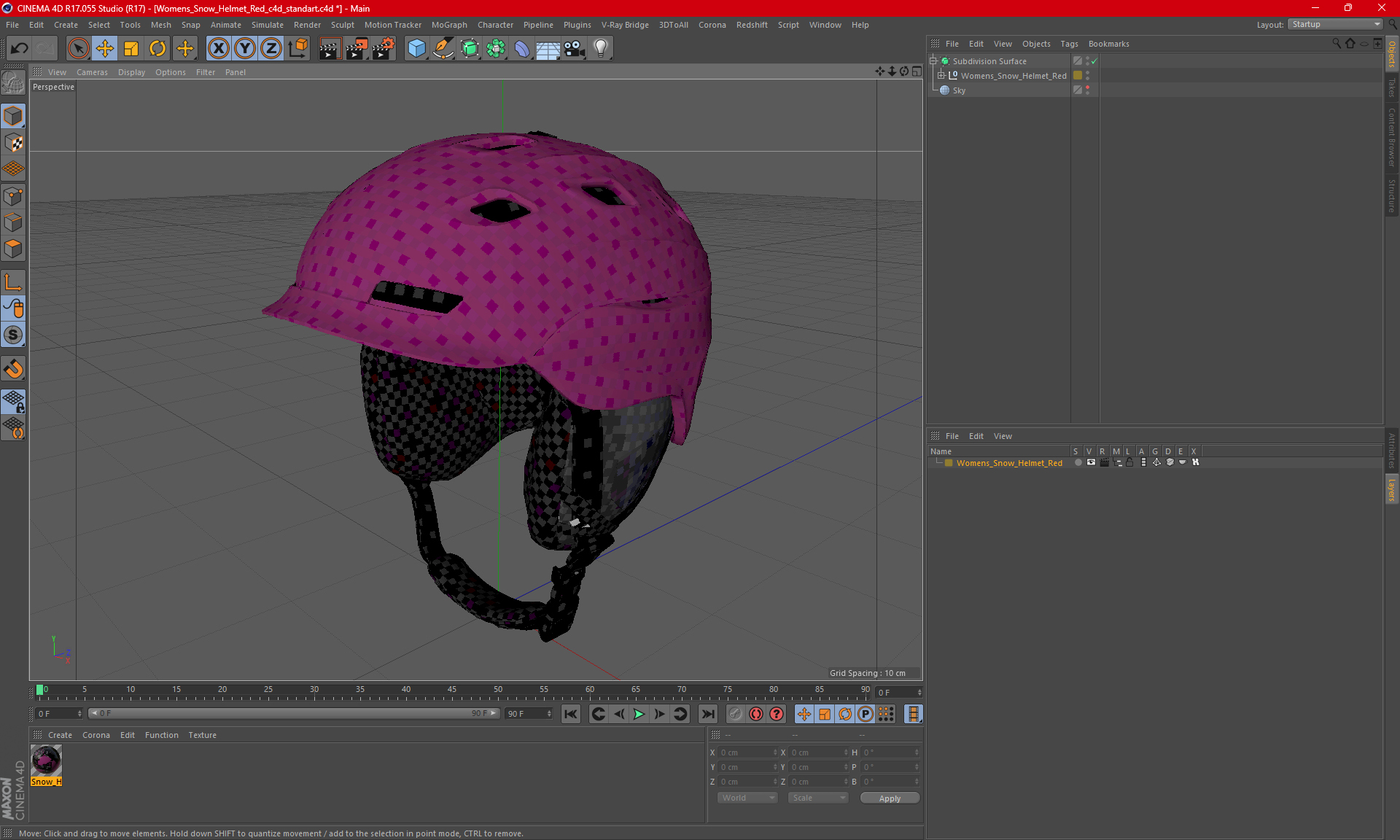Screen dimensions: 1400x840
Task: Add a Bend deformer object
Action: [522, 49]
